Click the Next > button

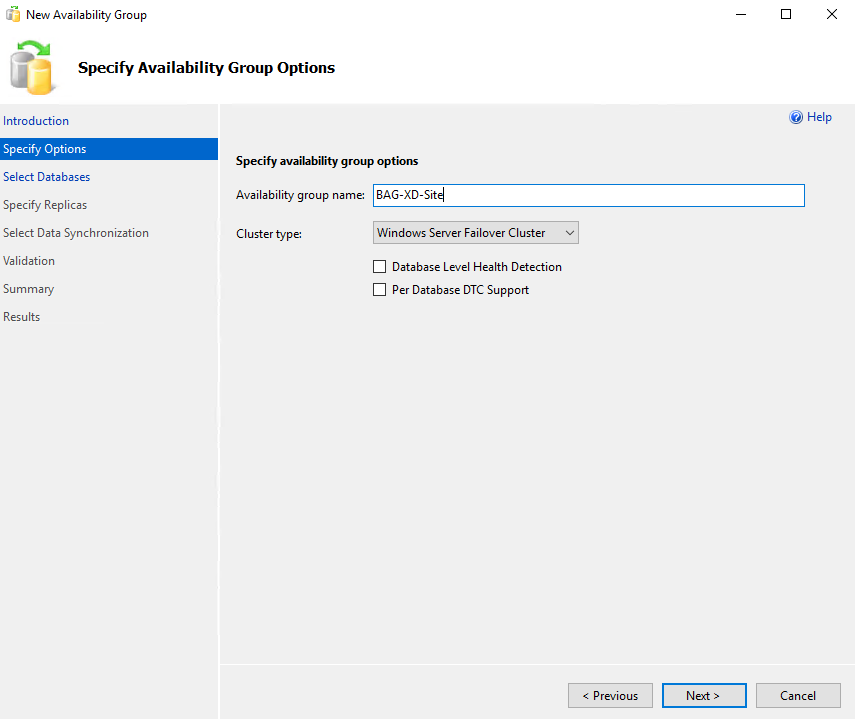(x=704, y=696)
